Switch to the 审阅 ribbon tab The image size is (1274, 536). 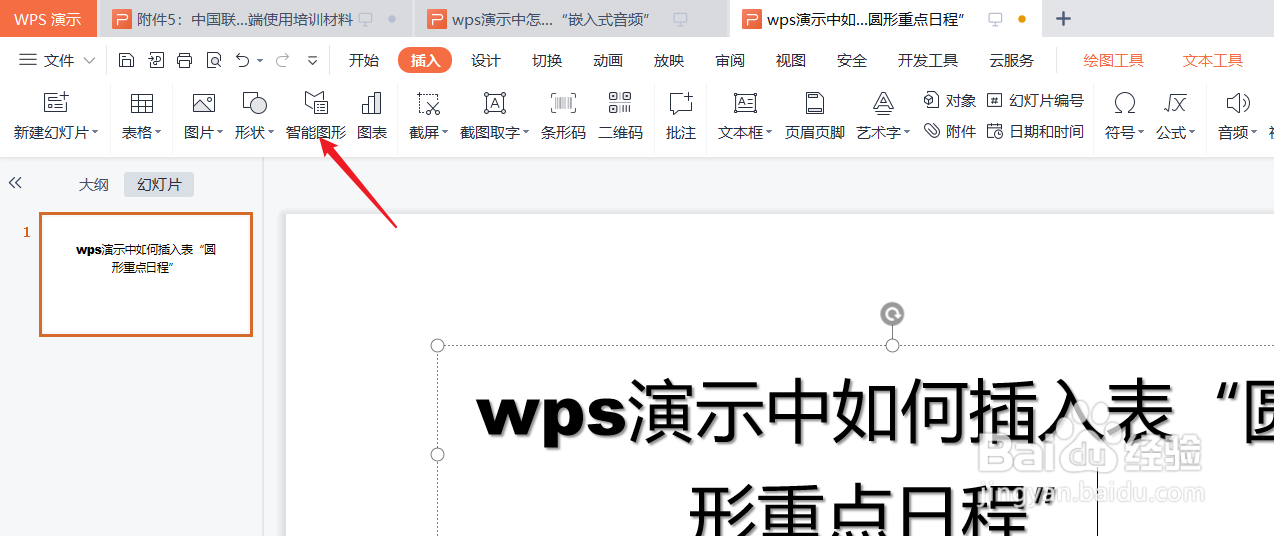coord(730,60)
